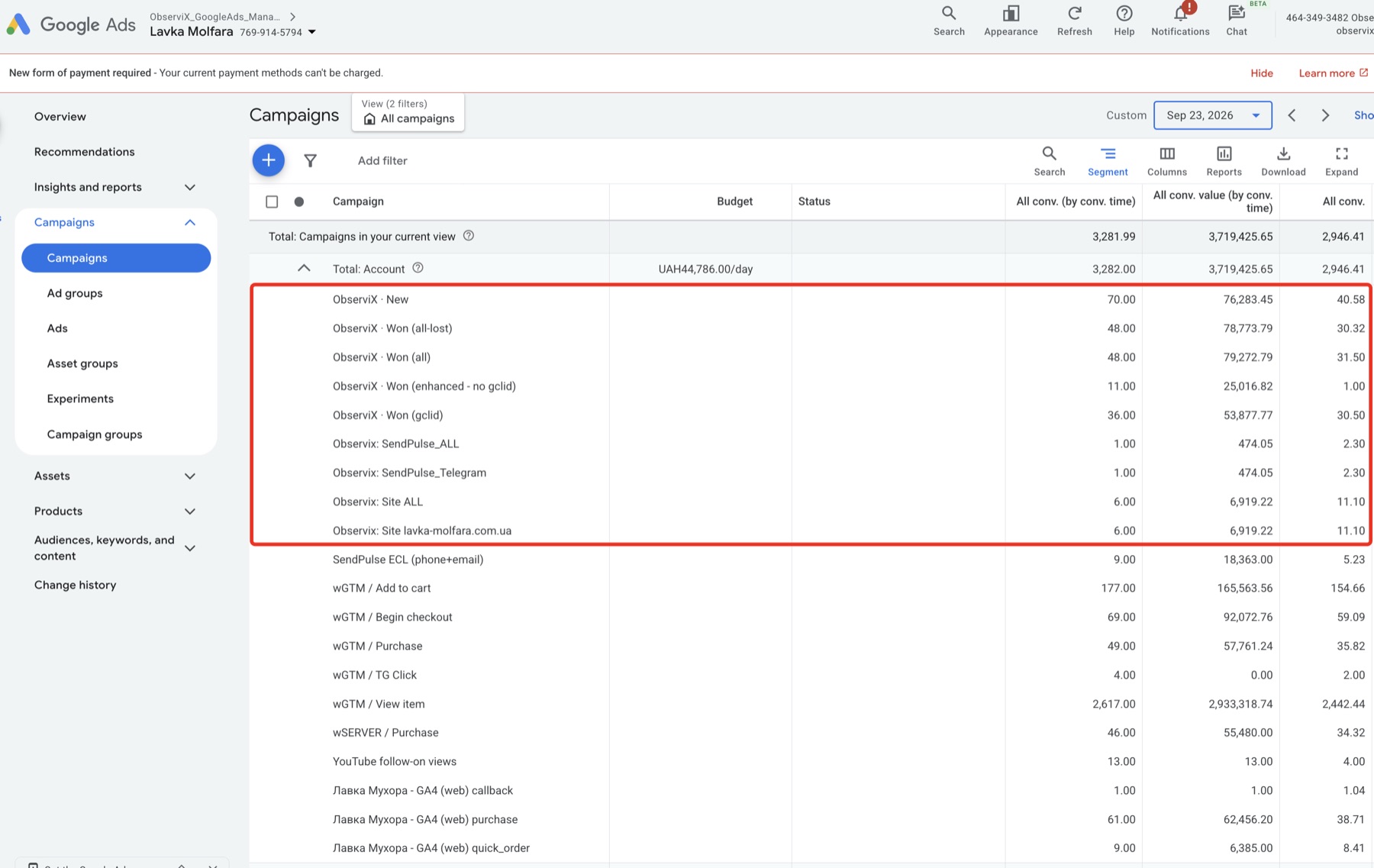
Task: Open the Learn more link
Action: point(1333,73)
